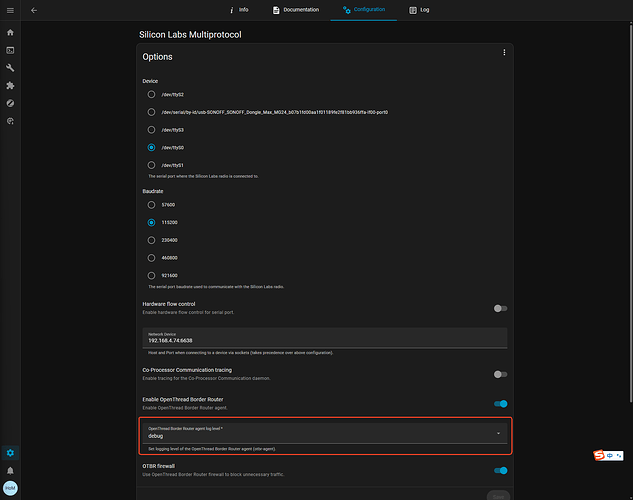Select the 921600 baudrate option

[x=152, y=274]
